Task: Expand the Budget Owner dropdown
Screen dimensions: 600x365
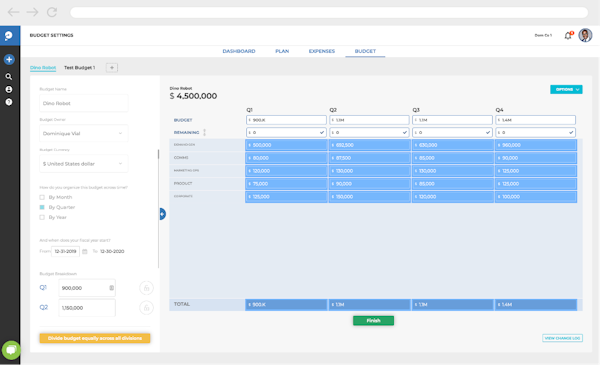Action: click(83, 134)
